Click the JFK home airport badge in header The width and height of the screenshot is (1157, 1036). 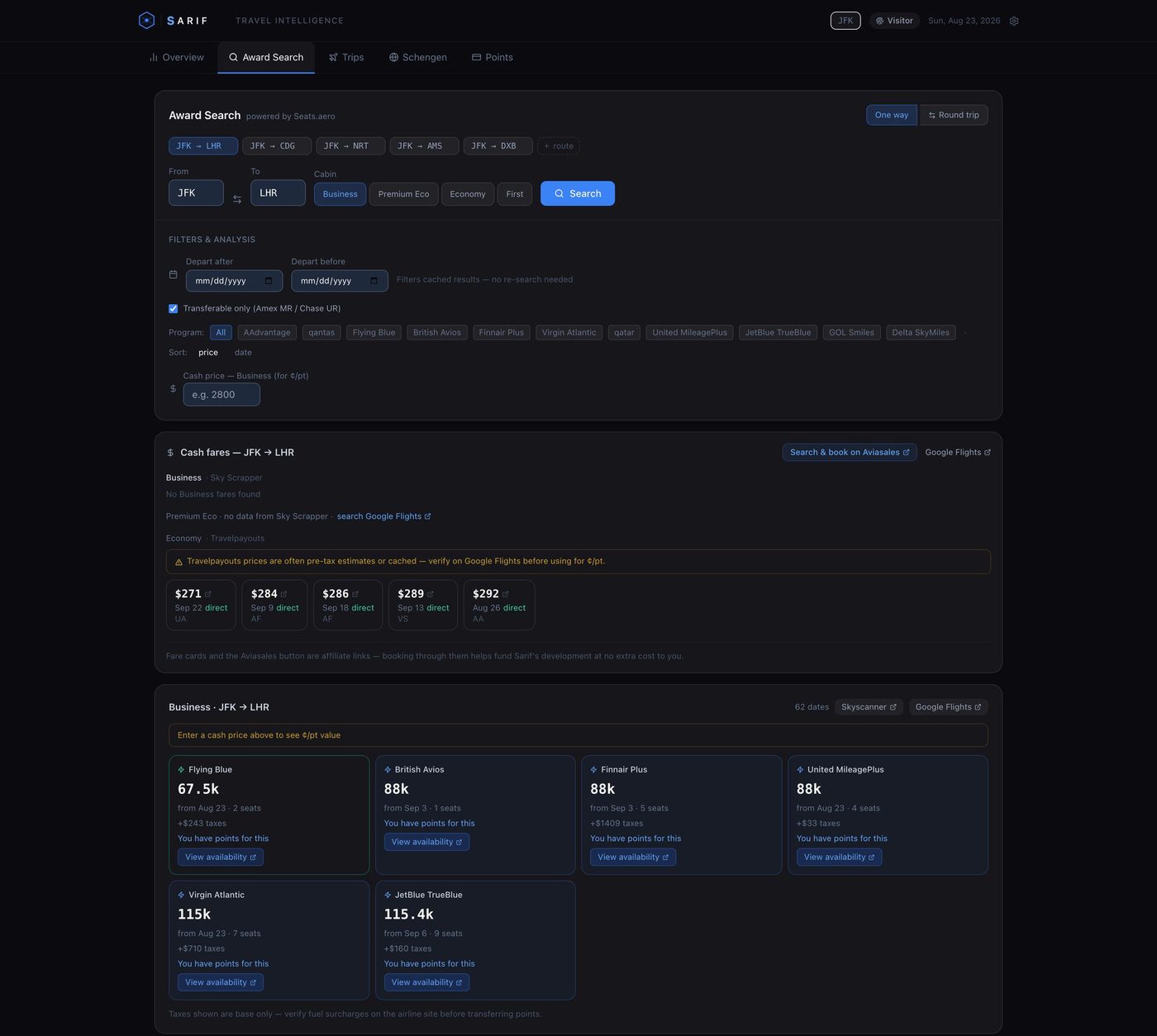point(845,21)
